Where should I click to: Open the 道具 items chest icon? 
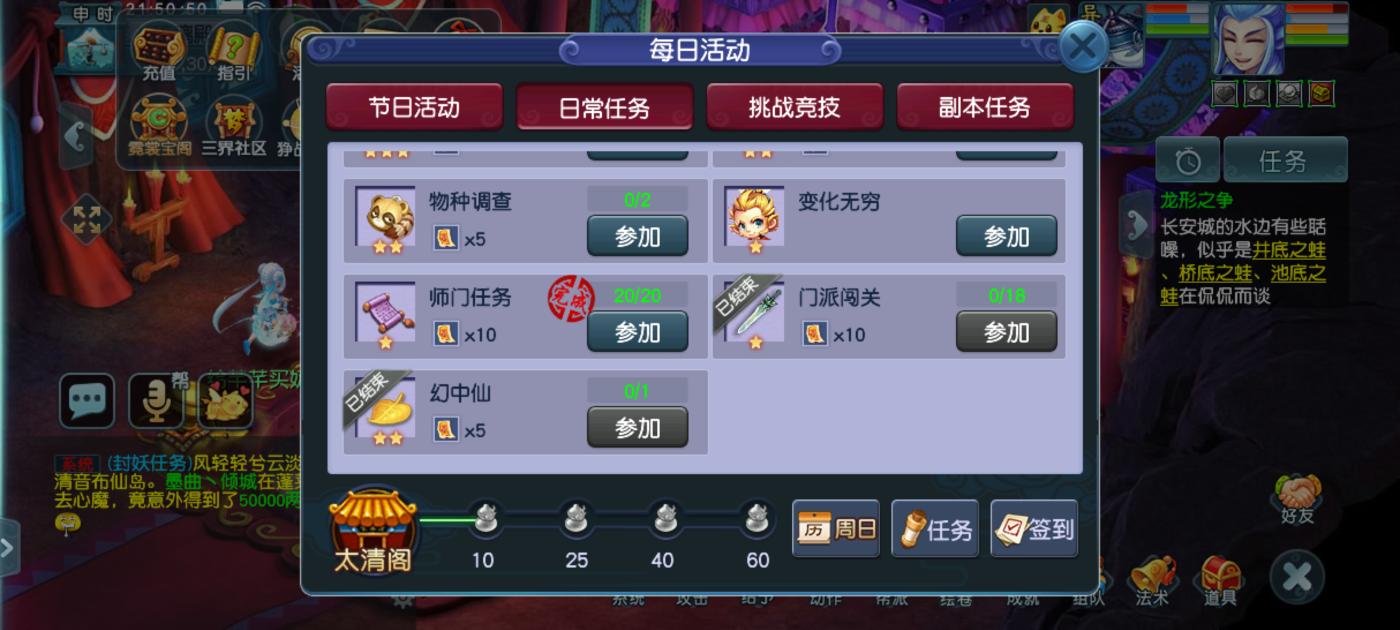pos(1220,581)
